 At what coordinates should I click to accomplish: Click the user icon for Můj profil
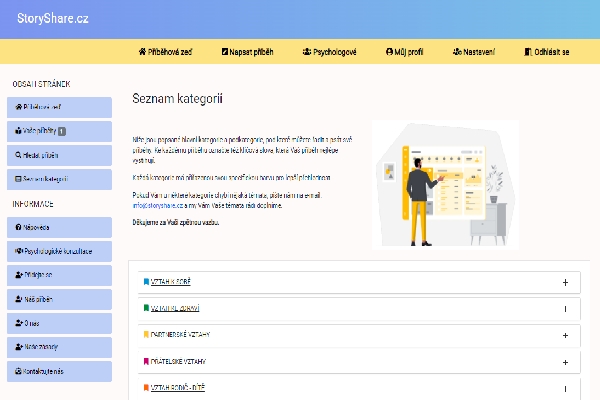(x=388, y=51)
